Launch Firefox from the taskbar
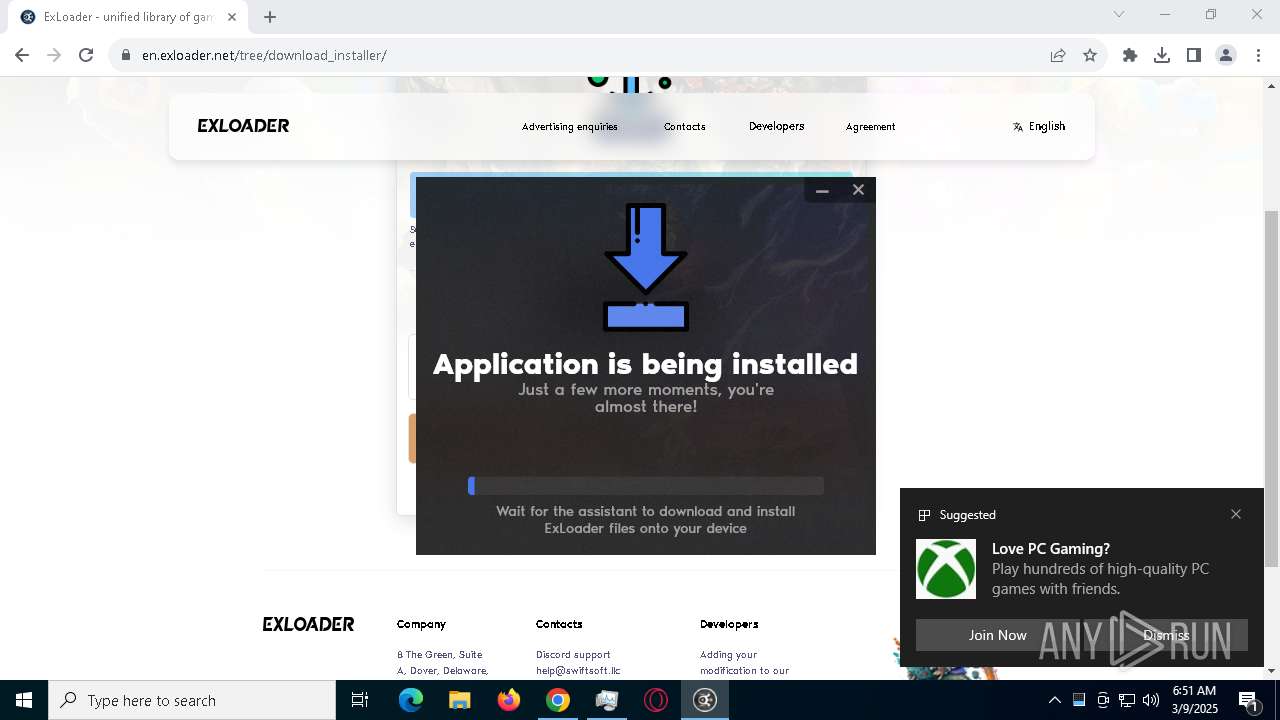 click(509, 700)
